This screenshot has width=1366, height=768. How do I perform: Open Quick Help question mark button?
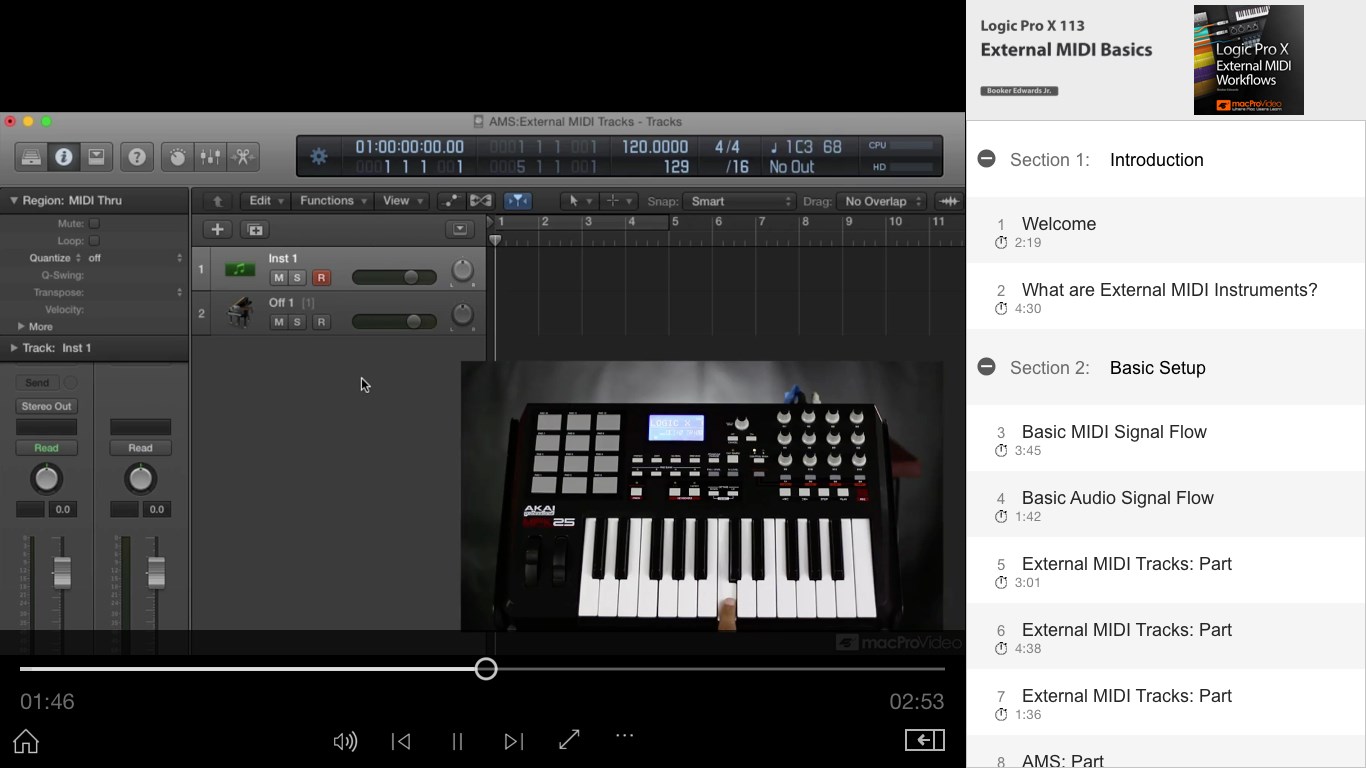click(x=137, y=157)
